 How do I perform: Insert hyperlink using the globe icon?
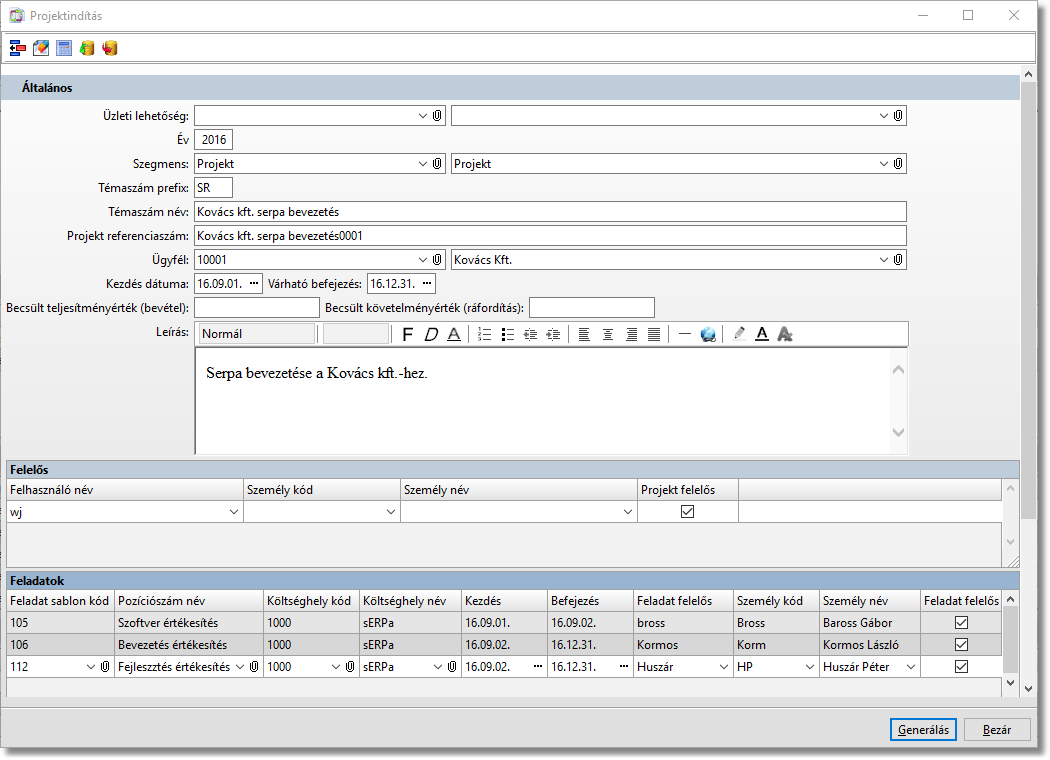click(708, 334)
